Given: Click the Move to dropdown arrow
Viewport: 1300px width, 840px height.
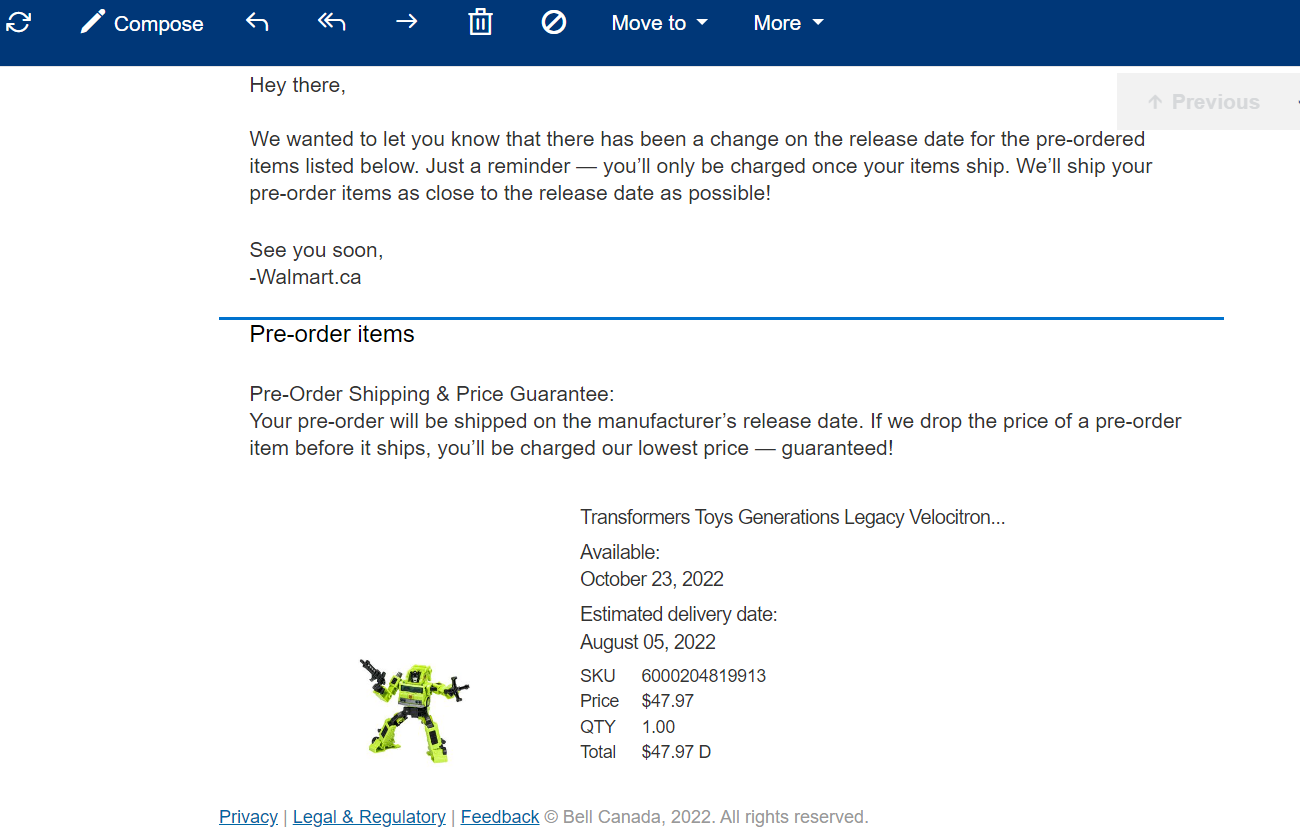Looking at the screenshot, I should (x=702, y=23).
